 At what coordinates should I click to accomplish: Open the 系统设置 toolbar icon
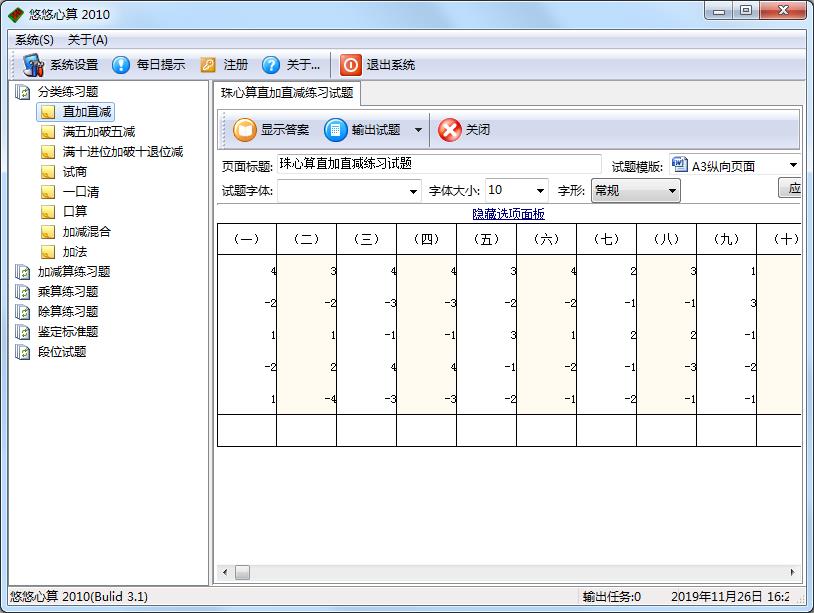(x=33, y=64)
